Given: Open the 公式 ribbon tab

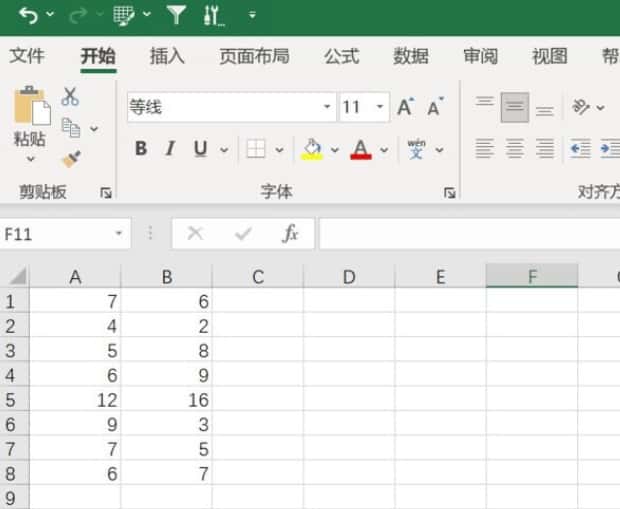Looking at the screenshot, I should 341,56.
